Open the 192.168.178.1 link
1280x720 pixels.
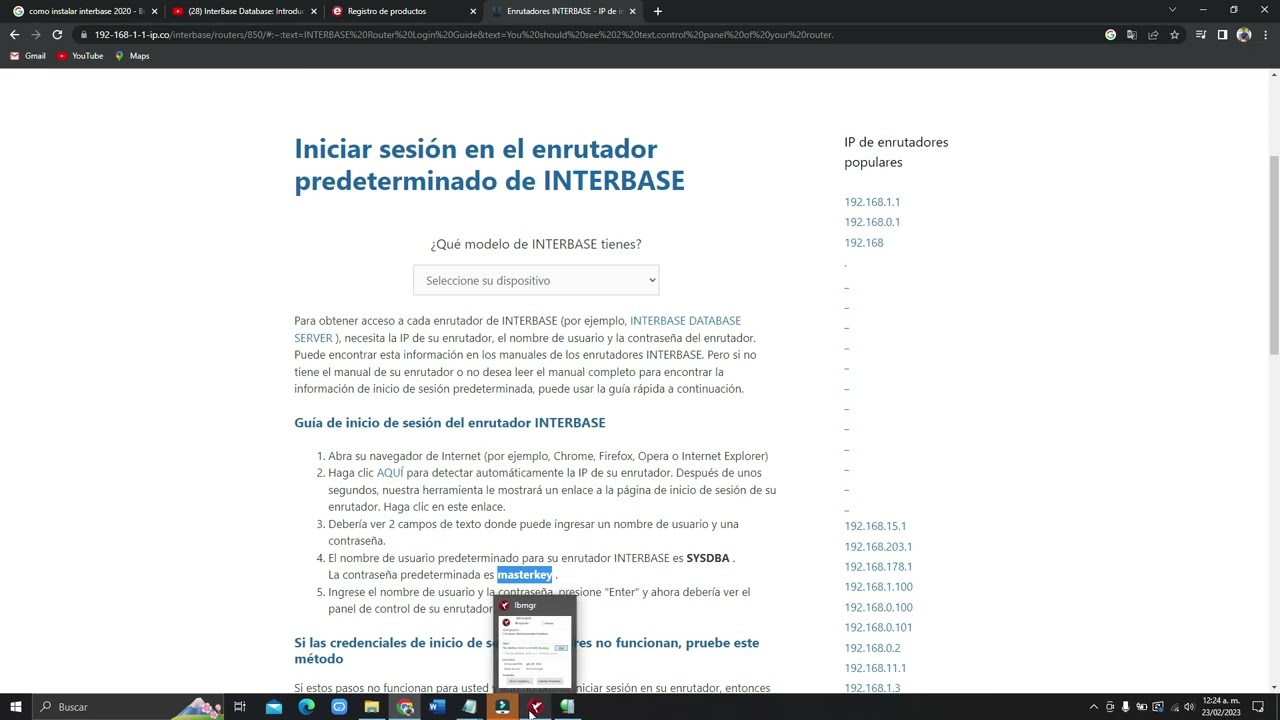click(878, 567)
